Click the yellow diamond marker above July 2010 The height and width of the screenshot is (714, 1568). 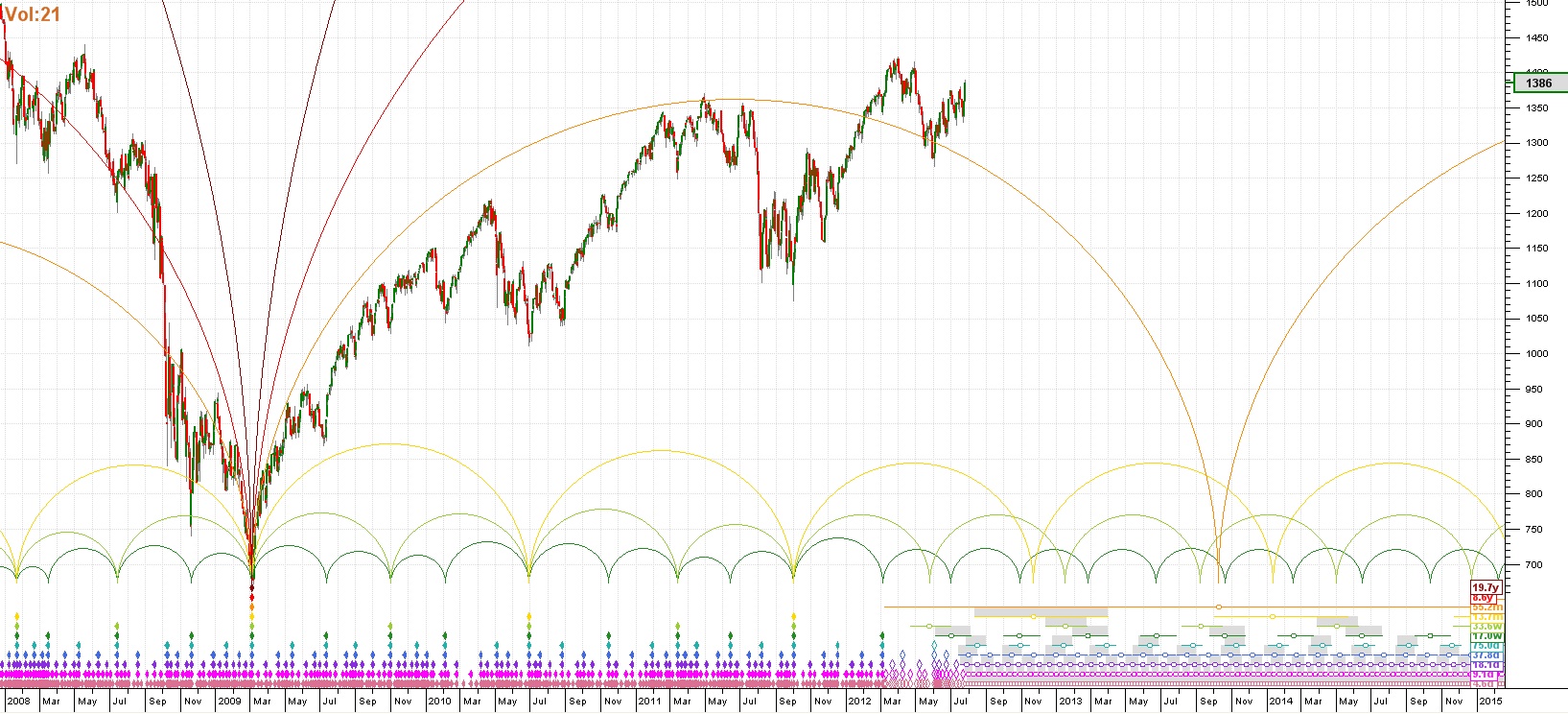(x=528, y=616)
